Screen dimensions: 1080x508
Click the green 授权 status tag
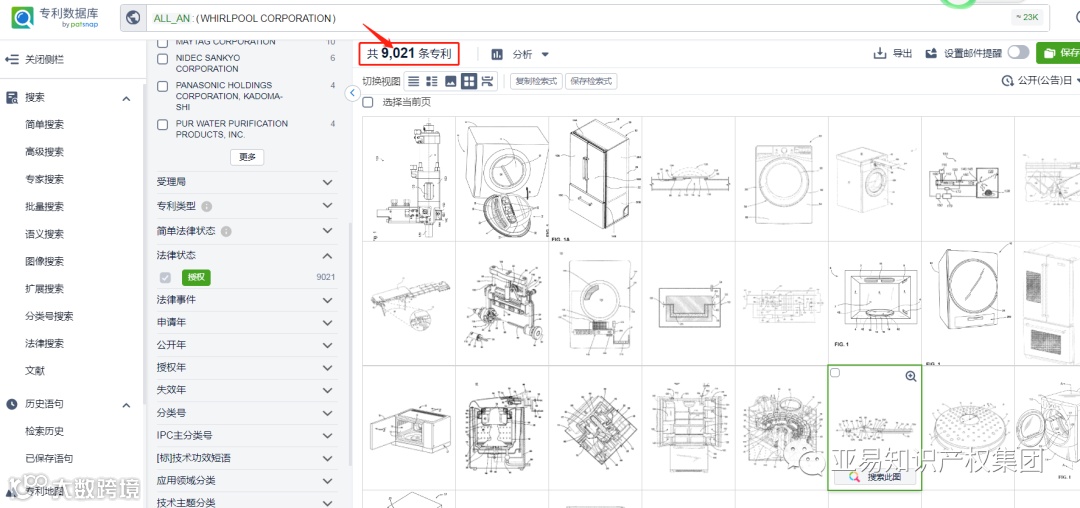(196, 277)
